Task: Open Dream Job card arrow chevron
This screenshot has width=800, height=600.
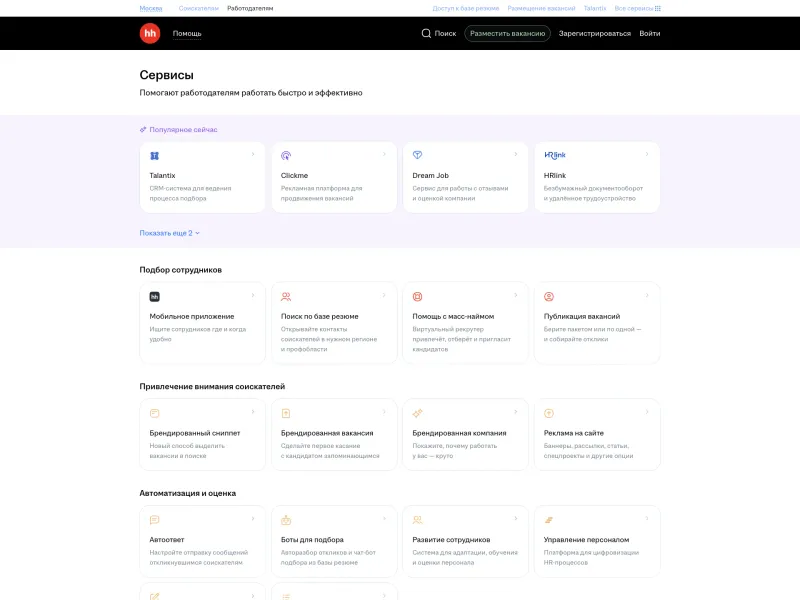Action: (516, 154)
